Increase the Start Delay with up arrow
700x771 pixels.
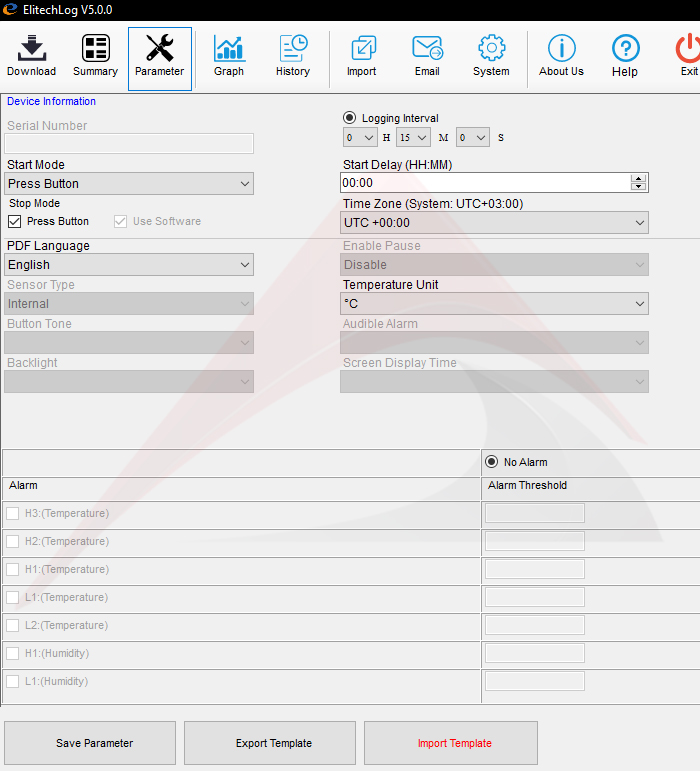[639, 179]
